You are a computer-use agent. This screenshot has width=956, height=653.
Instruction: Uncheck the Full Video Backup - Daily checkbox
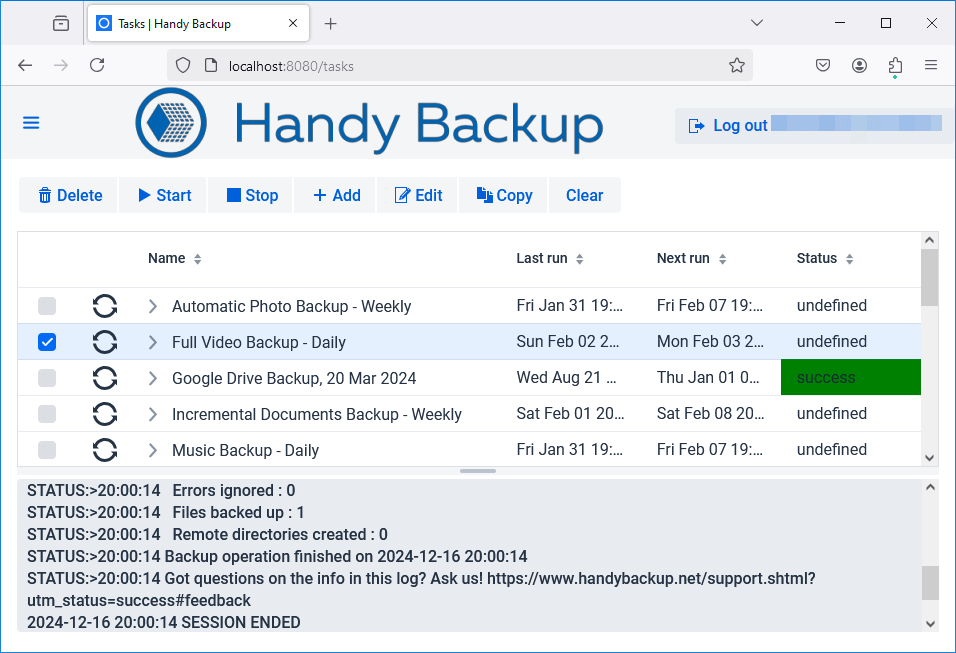[x=46, y=342]
